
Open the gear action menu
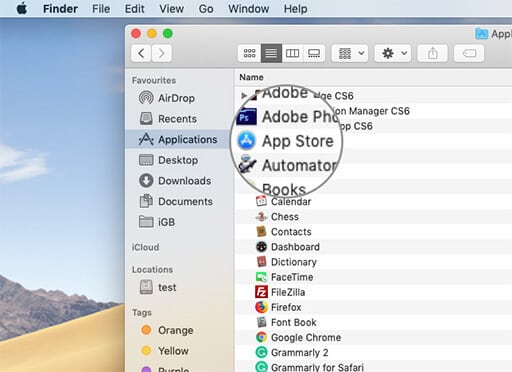tap(393, 53)
